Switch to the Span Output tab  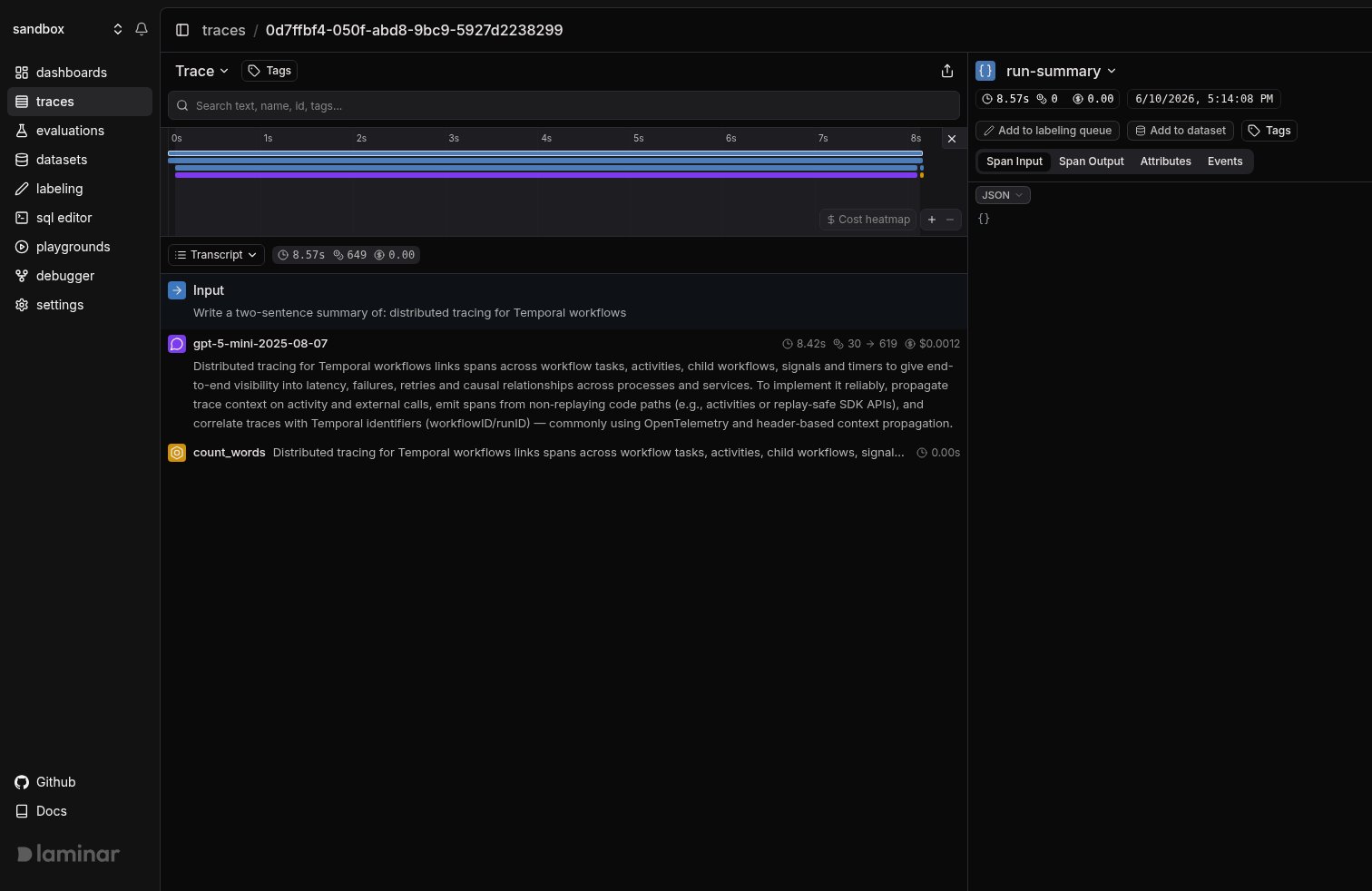1091,162
